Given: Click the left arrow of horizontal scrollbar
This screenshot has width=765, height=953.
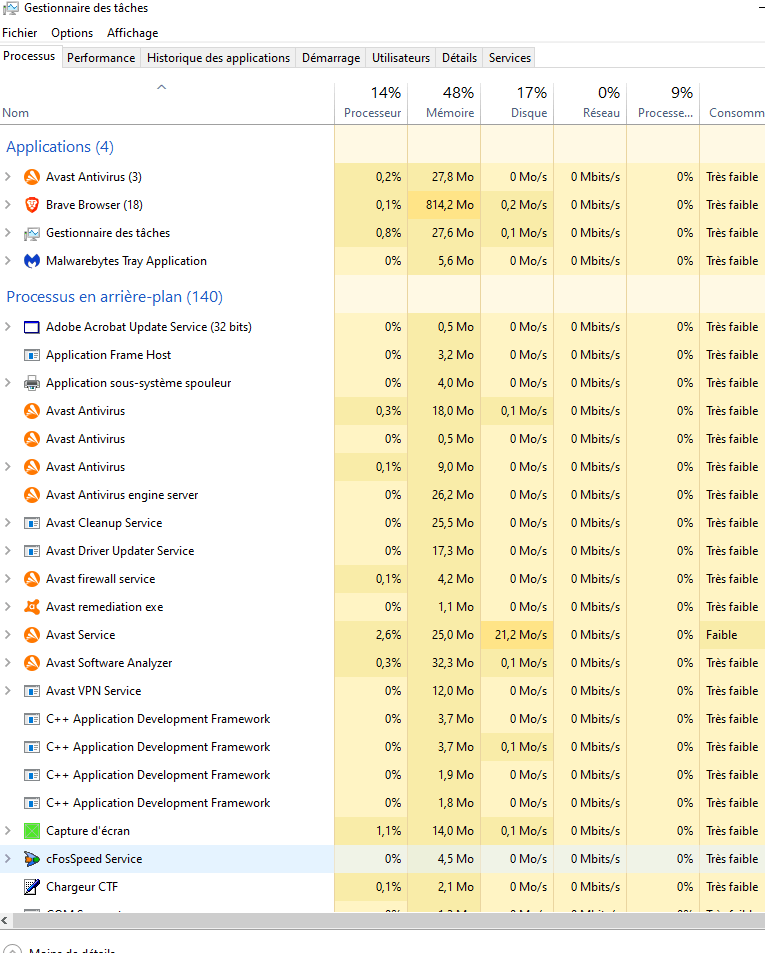Looking at the screenshot, I should pos(5,920).
